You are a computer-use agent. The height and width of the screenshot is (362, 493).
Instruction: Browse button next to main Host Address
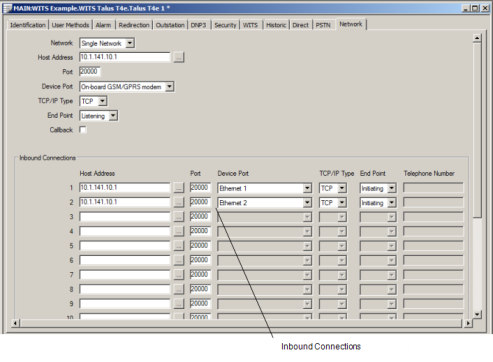179,57
